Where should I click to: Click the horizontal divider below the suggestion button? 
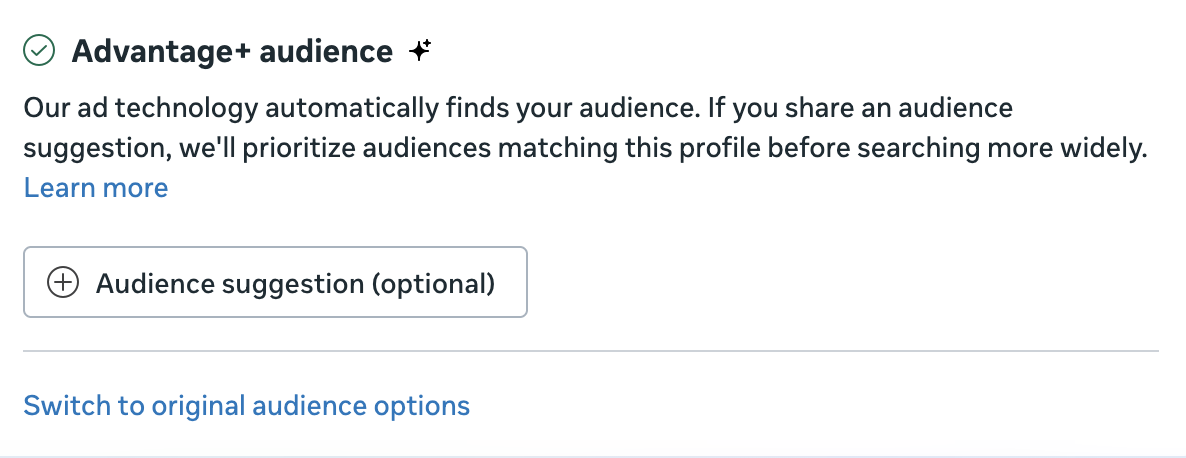[590, 351]
